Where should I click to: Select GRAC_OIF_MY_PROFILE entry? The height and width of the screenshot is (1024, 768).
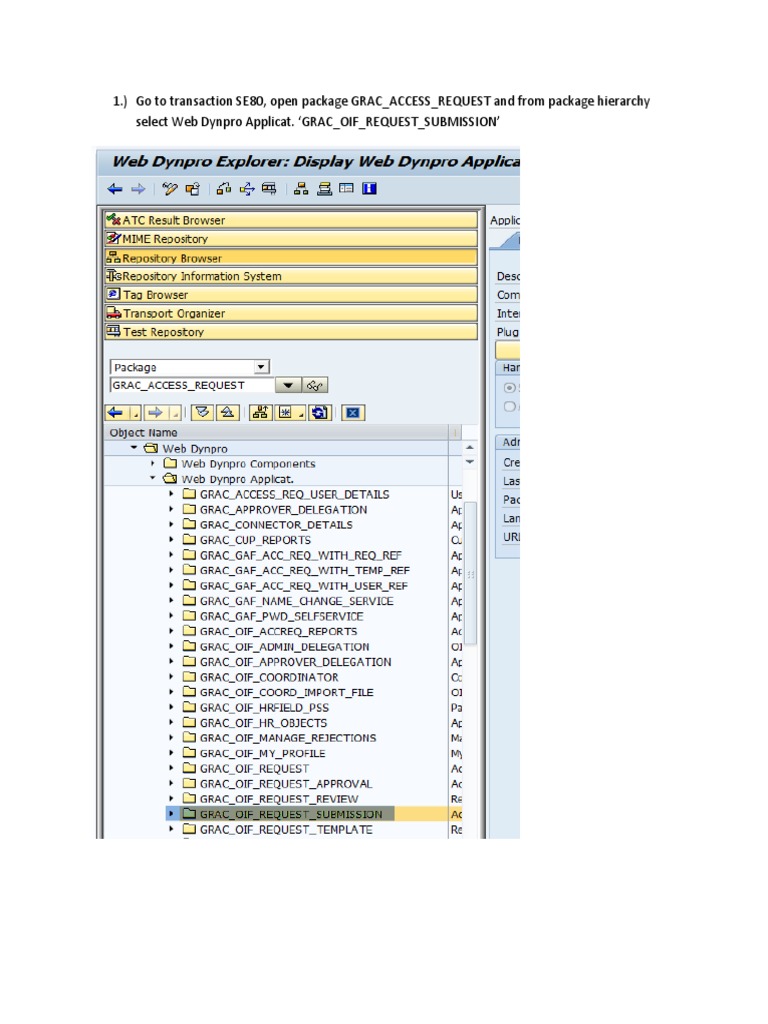coord(263,754)
